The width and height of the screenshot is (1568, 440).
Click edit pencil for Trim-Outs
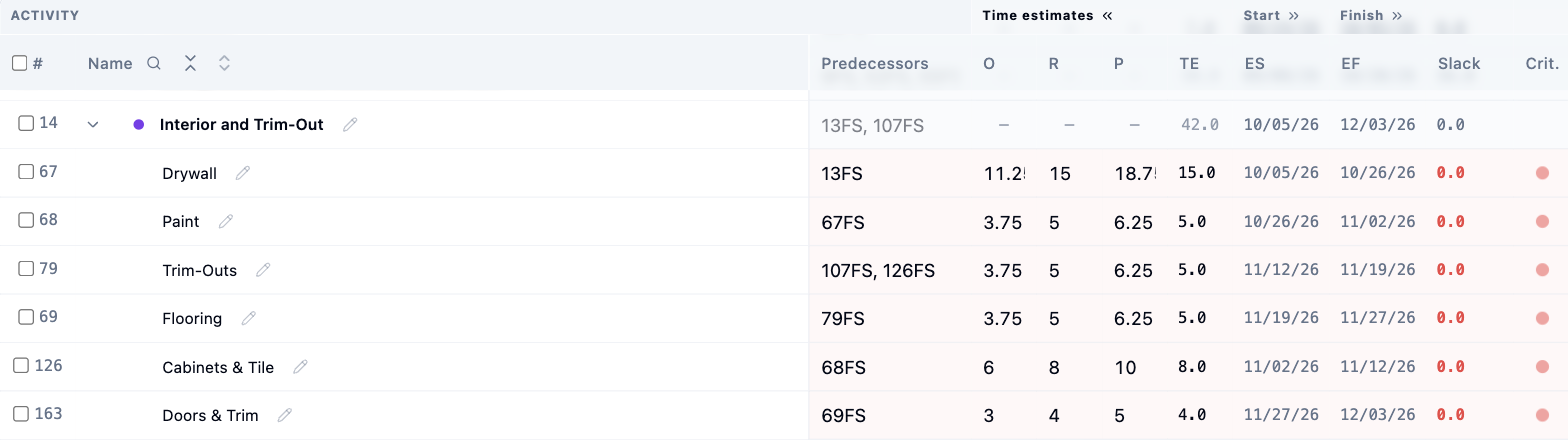coord(263,270)
